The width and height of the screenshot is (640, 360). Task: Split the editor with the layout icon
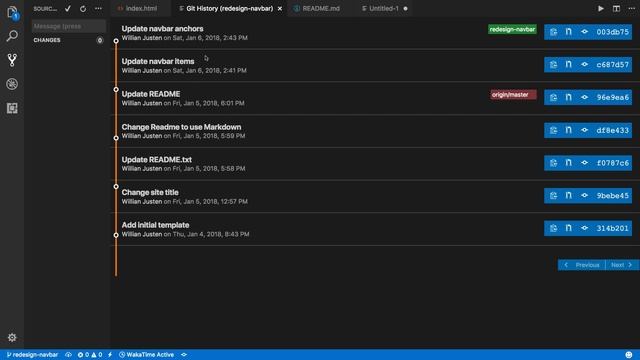(x=616, y=9)
